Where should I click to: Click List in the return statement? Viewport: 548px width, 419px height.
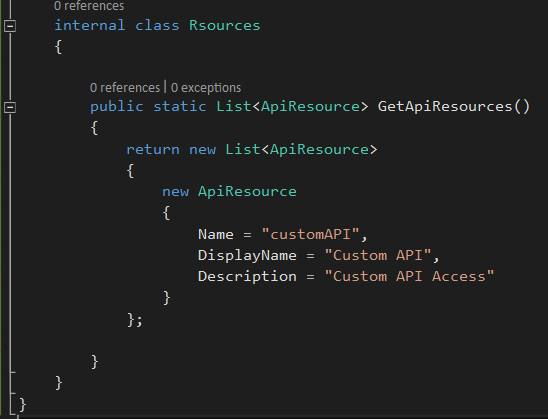(x=243, y=150)
